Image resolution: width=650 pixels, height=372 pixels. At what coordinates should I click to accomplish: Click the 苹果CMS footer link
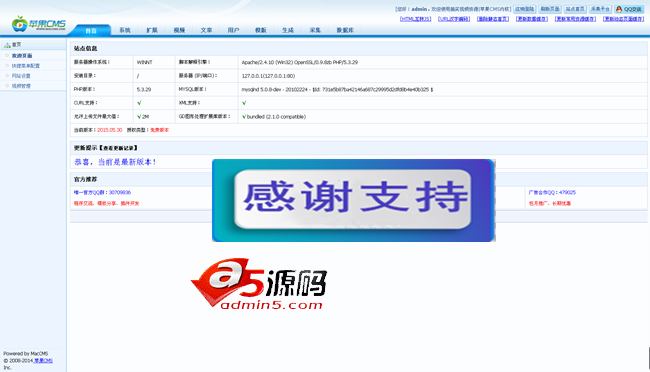[x=44, y=361]
